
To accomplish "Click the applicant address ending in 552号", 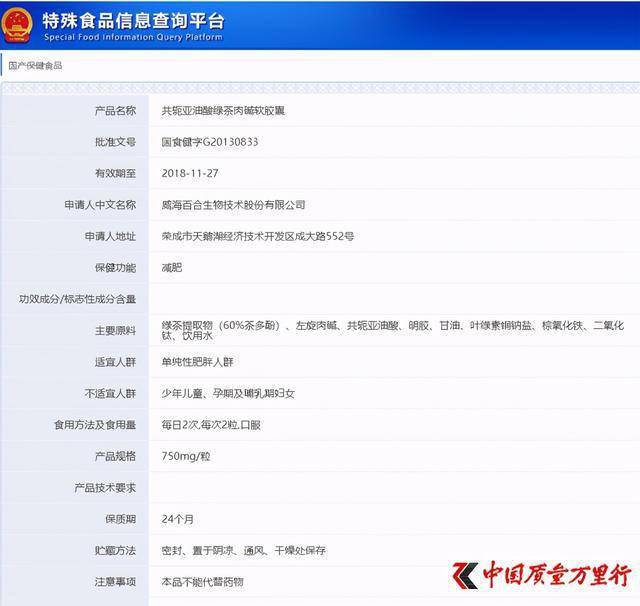I will point(258,236).
